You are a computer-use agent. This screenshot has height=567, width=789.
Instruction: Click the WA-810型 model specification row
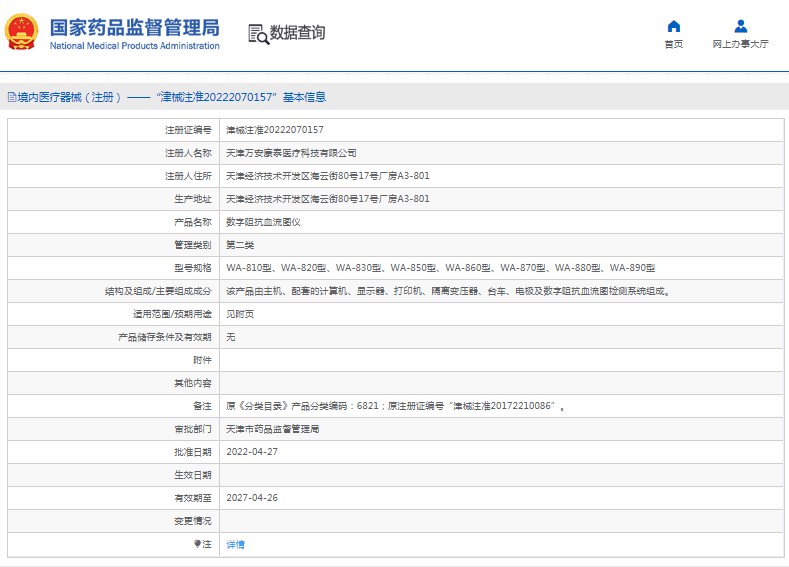440,268
